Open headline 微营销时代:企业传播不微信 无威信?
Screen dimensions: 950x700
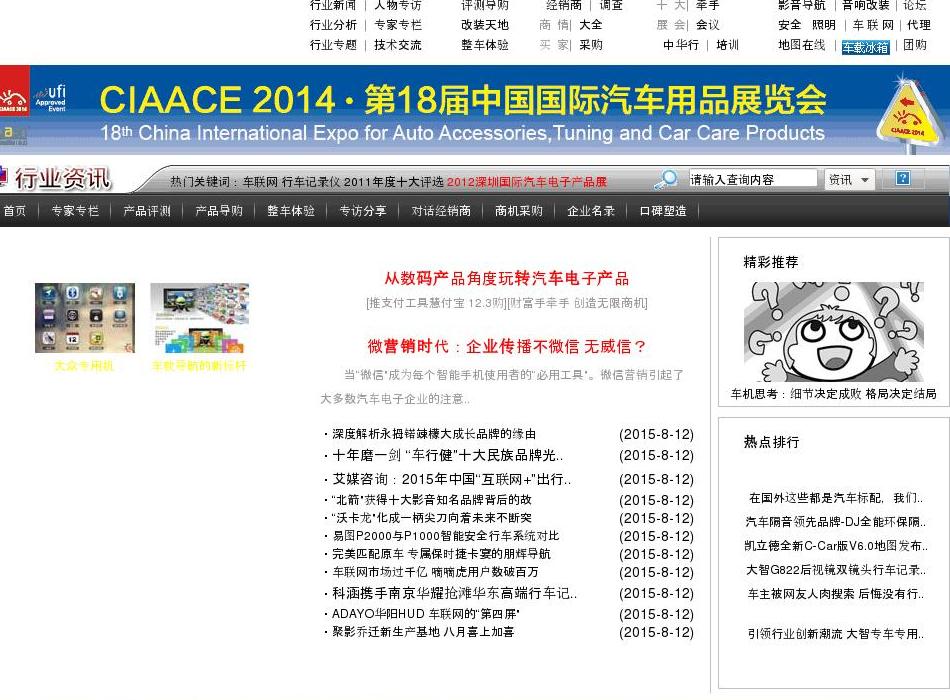point(507,347)
